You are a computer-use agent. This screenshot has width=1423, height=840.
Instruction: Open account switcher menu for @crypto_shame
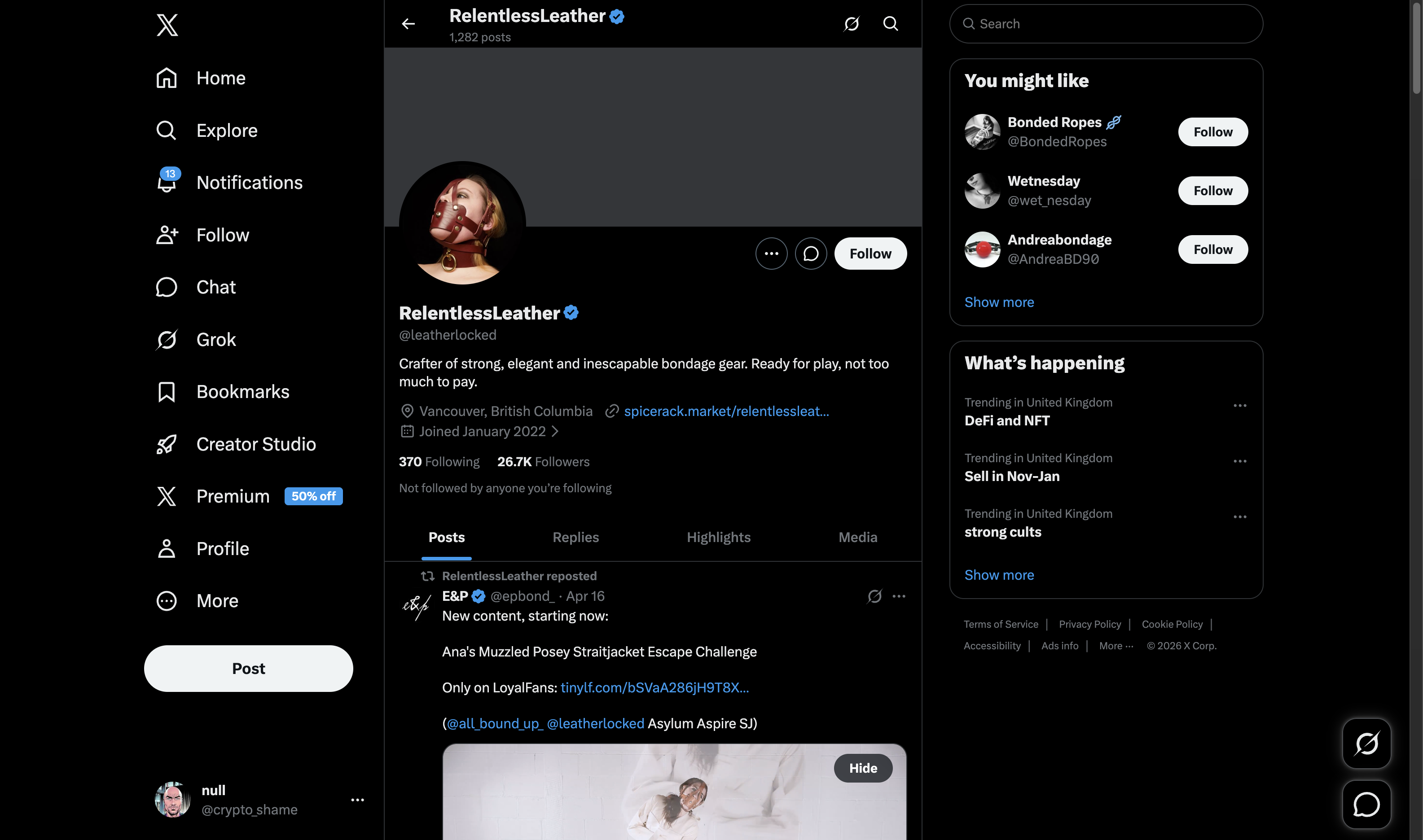pyautogui.click(x=357, y=800)
